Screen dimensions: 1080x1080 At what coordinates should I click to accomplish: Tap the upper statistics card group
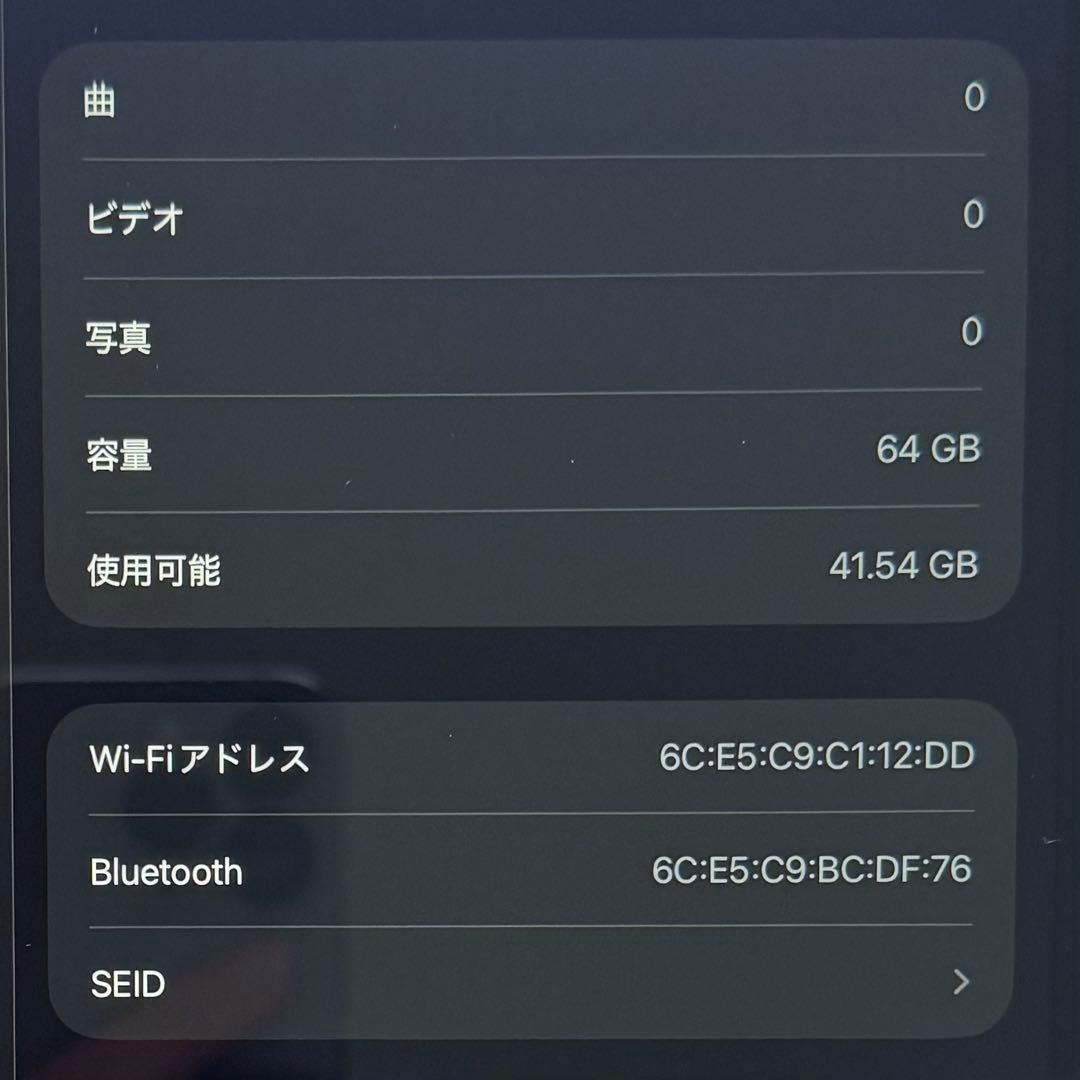(530, 330)
